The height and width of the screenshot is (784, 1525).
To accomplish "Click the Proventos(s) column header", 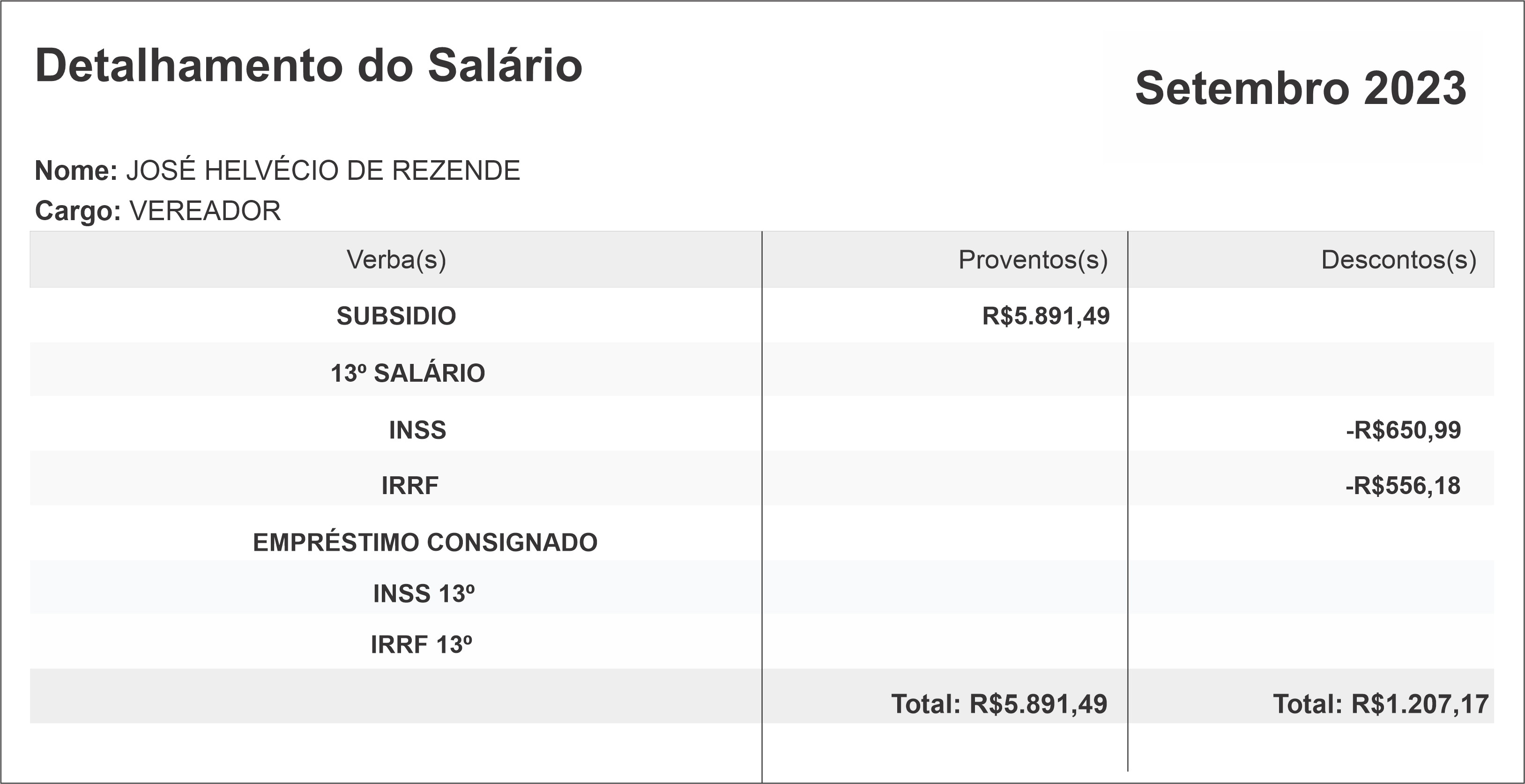I will [1033, 260].
